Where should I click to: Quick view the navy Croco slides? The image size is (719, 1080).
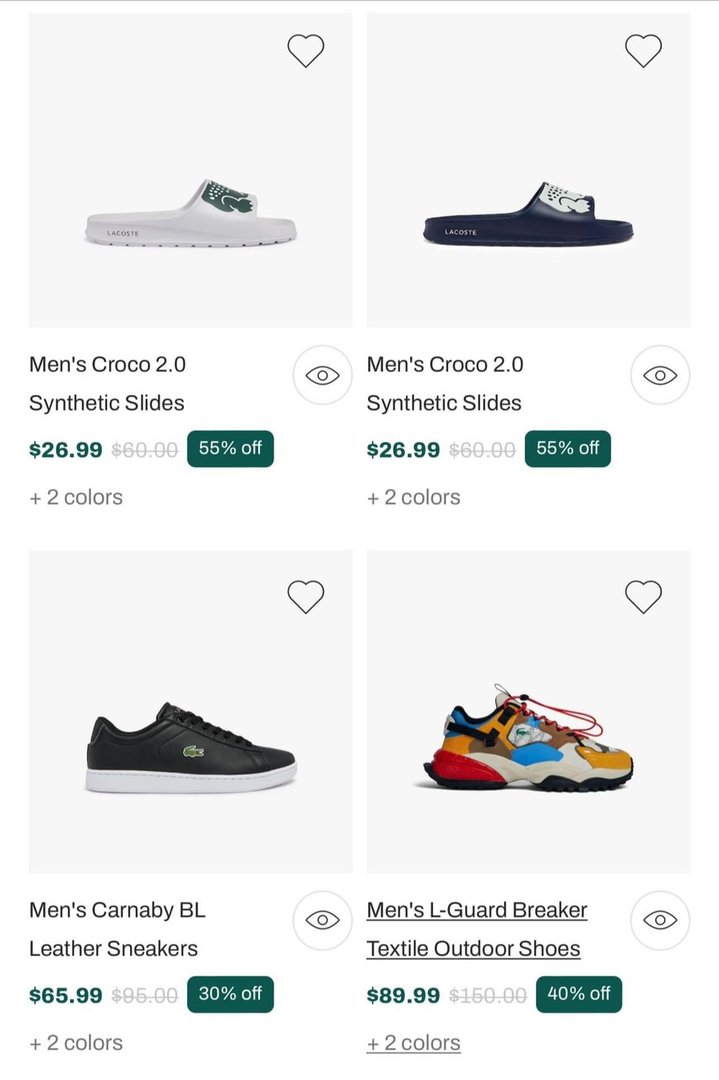[x=660, y=375]
